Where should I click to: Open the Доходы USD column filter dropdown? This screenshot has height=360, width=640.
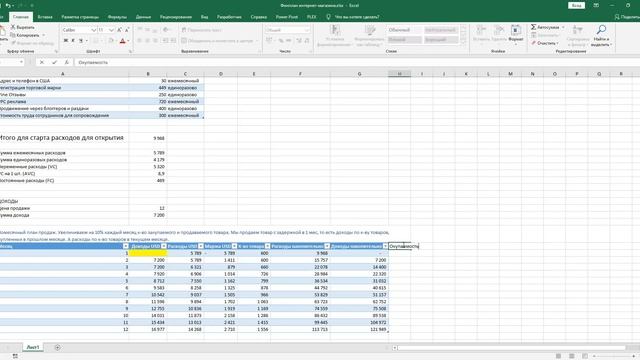[164, 246]
